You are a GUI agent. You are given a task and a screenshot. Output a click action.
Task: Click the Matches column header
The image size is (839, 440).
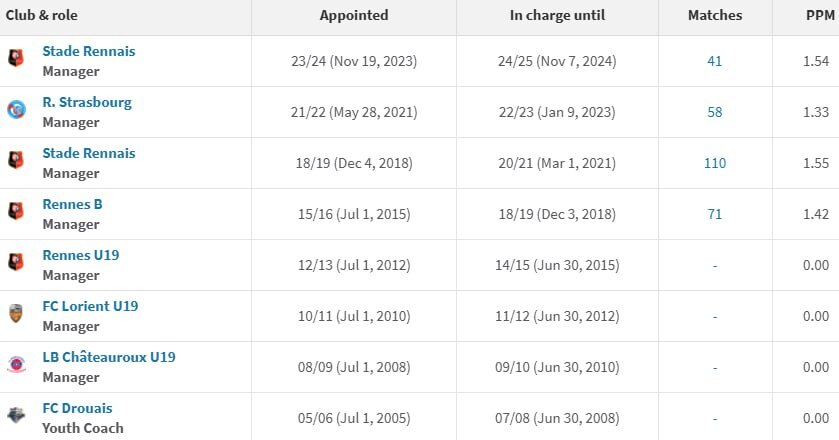[714, 16]
